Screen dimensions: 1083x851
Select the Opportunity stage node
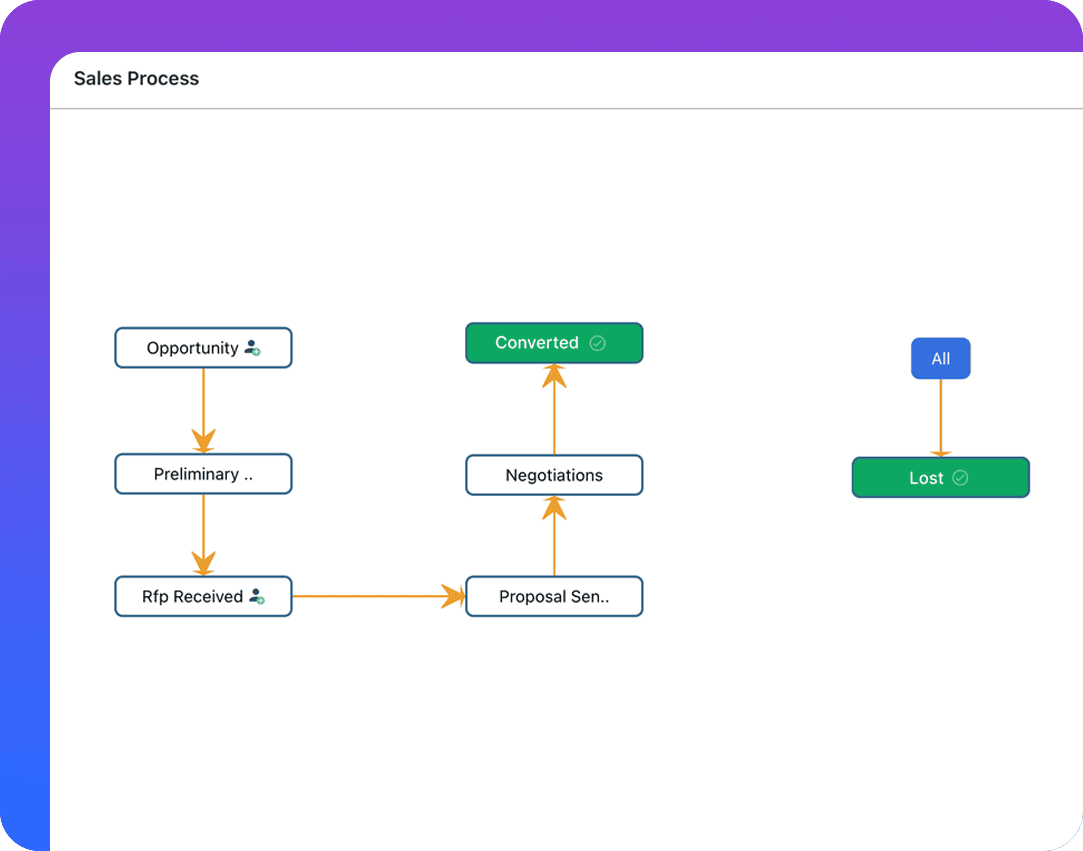(203, 347)
